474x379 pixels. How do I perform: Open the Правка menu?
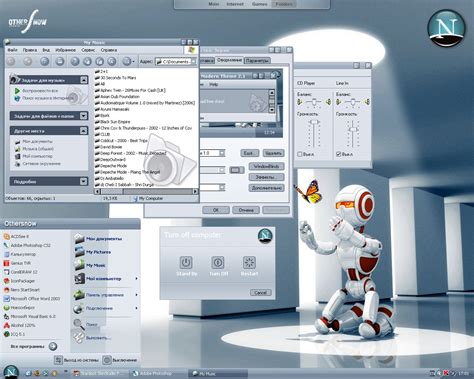click(30, 50)
